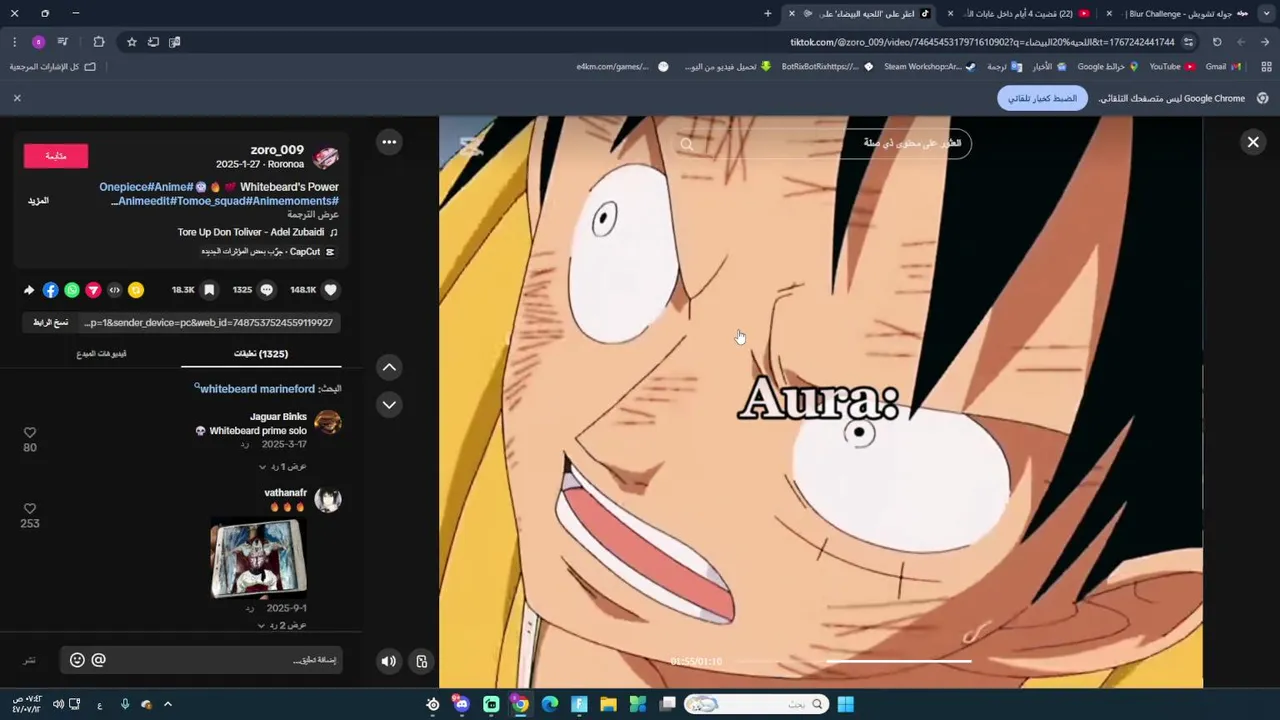Expand 1 reply under Jaguar Binks' comment
The height and width of the screenshot is (720, 1280).
(x=283, y=467)
